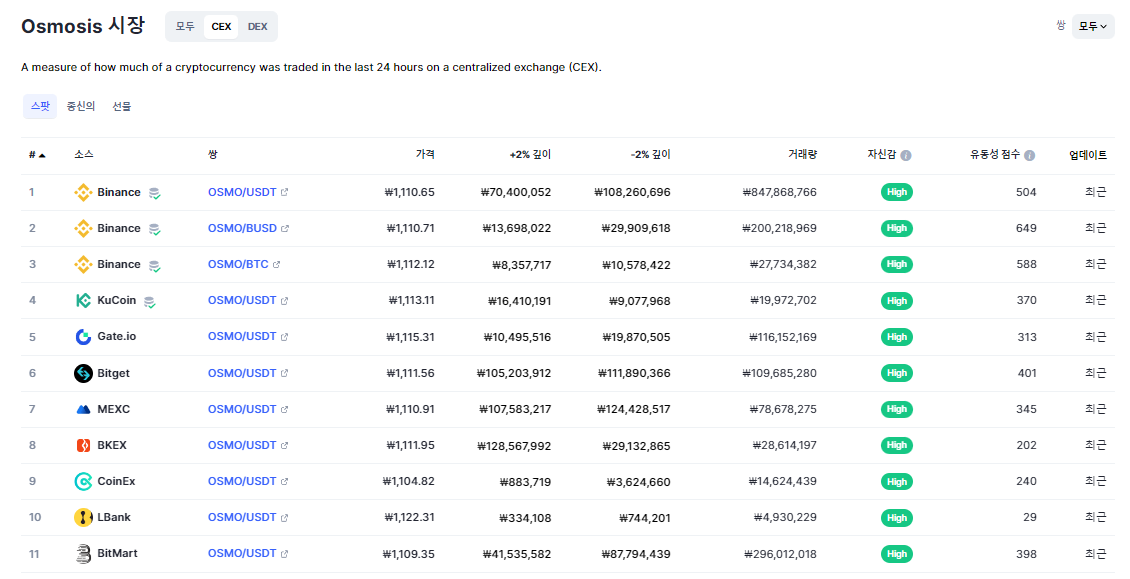1130x579 pixels.
Task: Click the High confidence badge for CoinEx
Action: (x=897, y=481)
